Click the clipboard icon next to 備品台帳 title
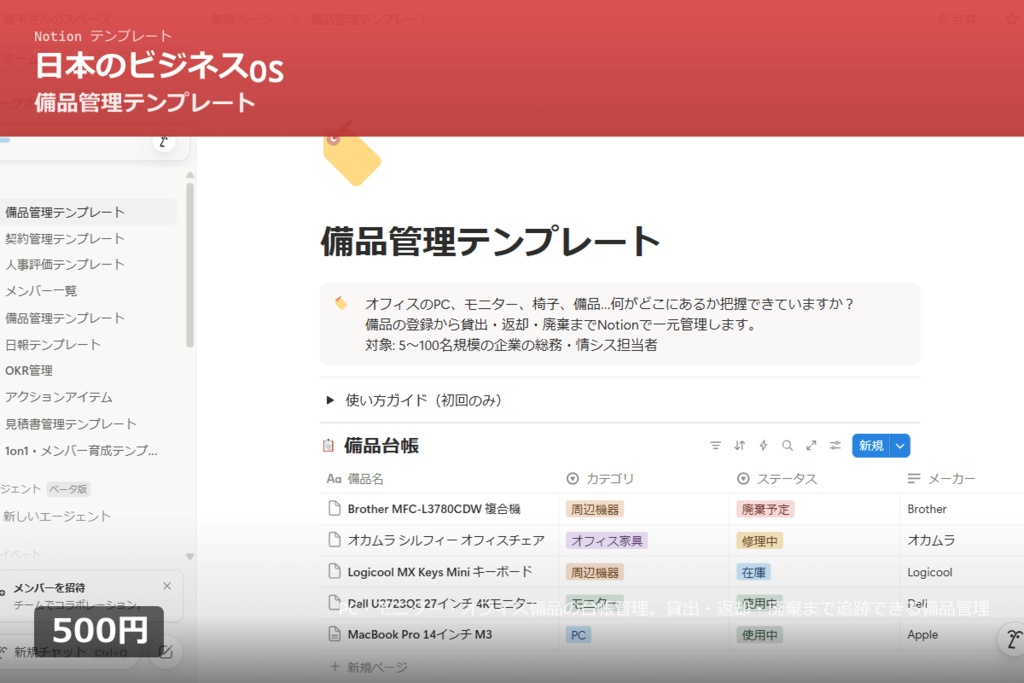Viewport: 1024px width, 683px height. [x=330, y=445]
